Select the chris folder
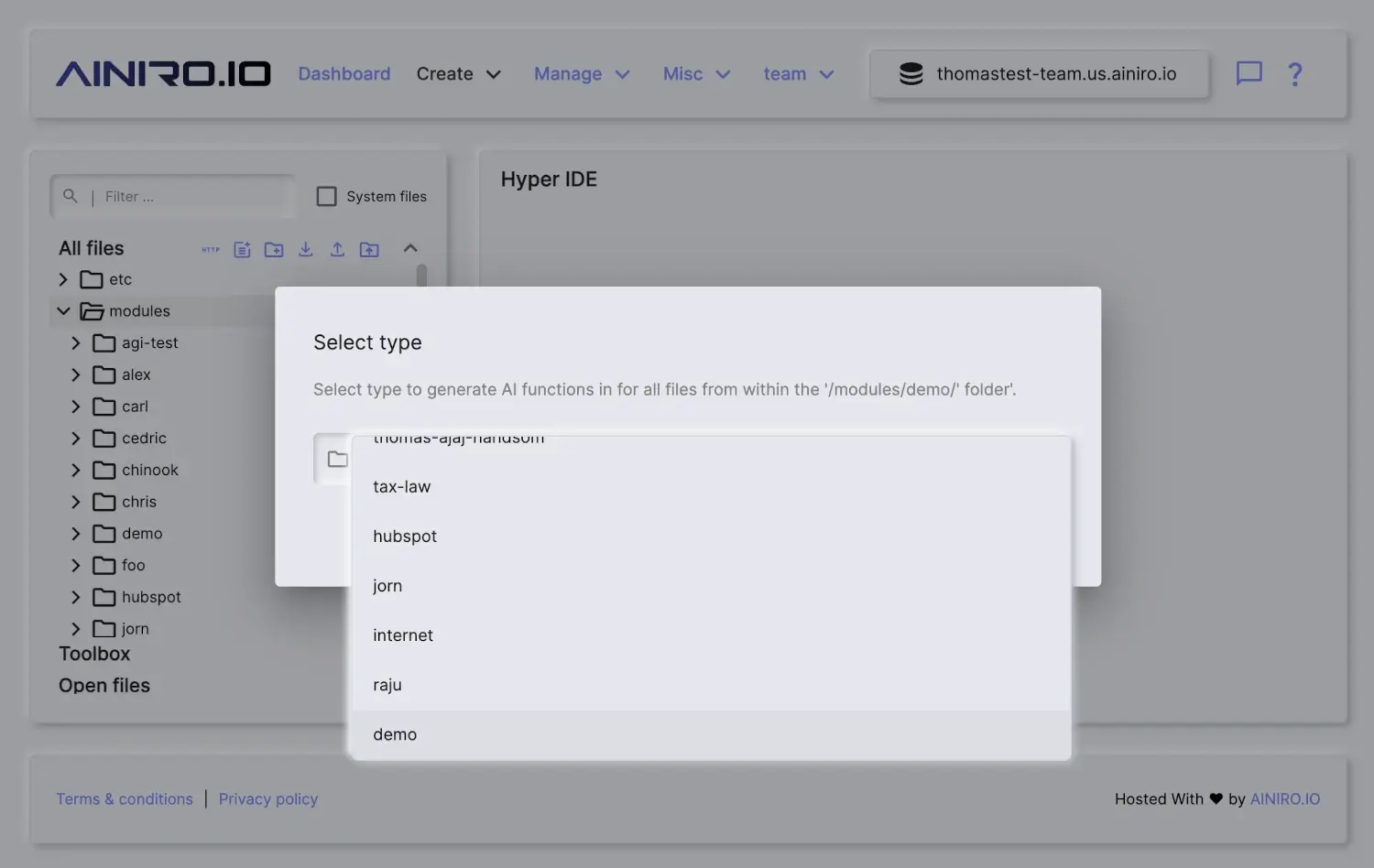Viewport: 1374px width, 868px height. [125, 502]
